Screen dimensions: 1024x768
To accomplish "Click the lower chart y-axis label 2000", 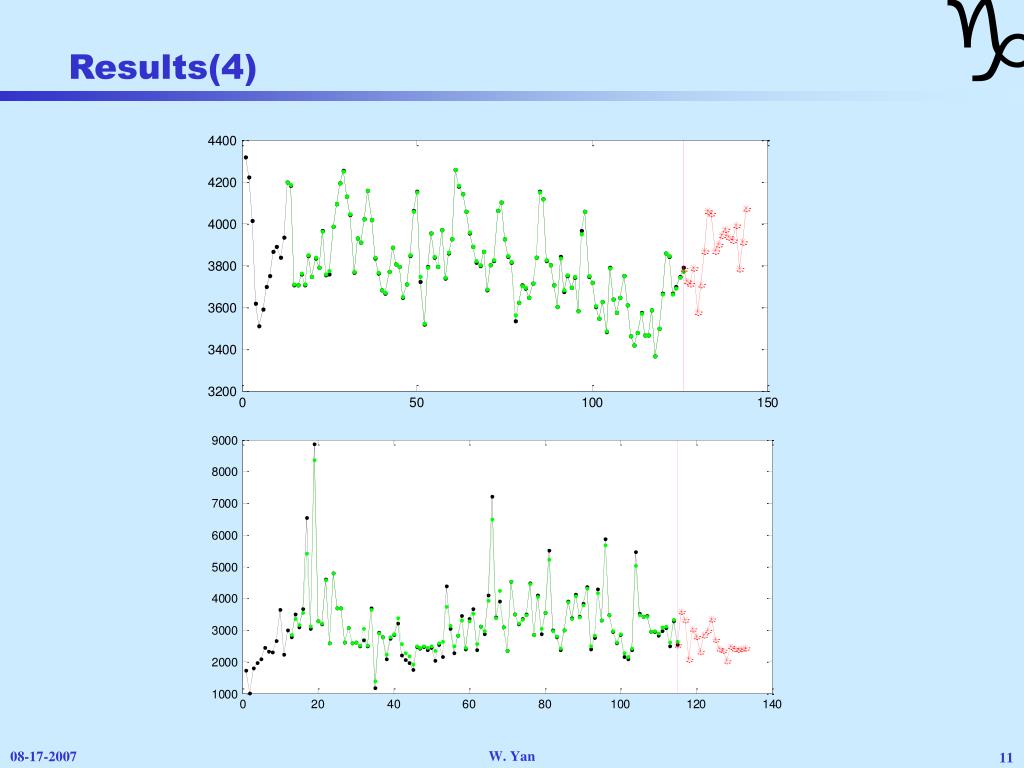I will (225, 662).
